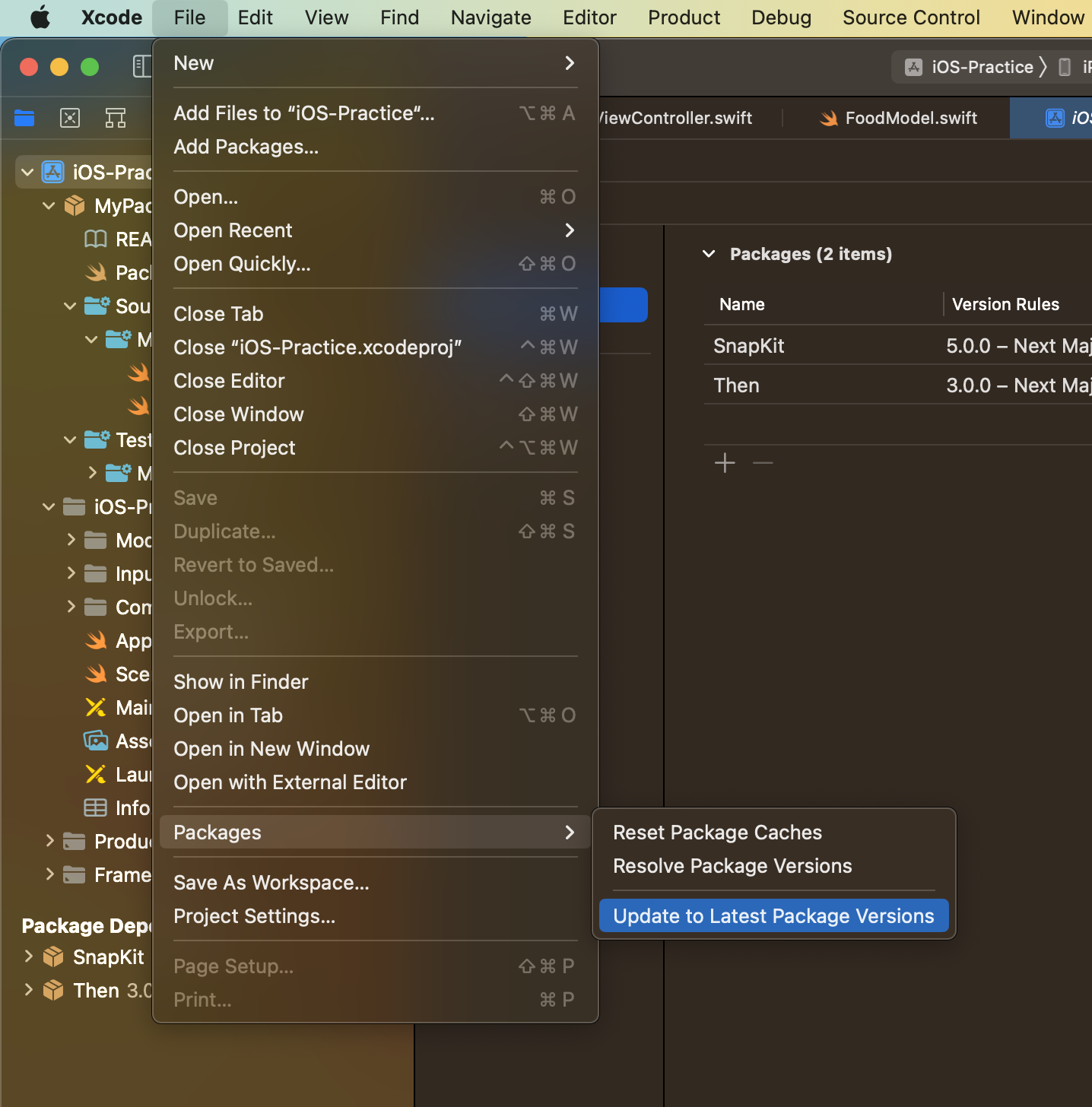Image resolution: width=1092 pixels, height=1107 pixels.
Task: Remove package with the minus button
Action: (x=763, y=462)
